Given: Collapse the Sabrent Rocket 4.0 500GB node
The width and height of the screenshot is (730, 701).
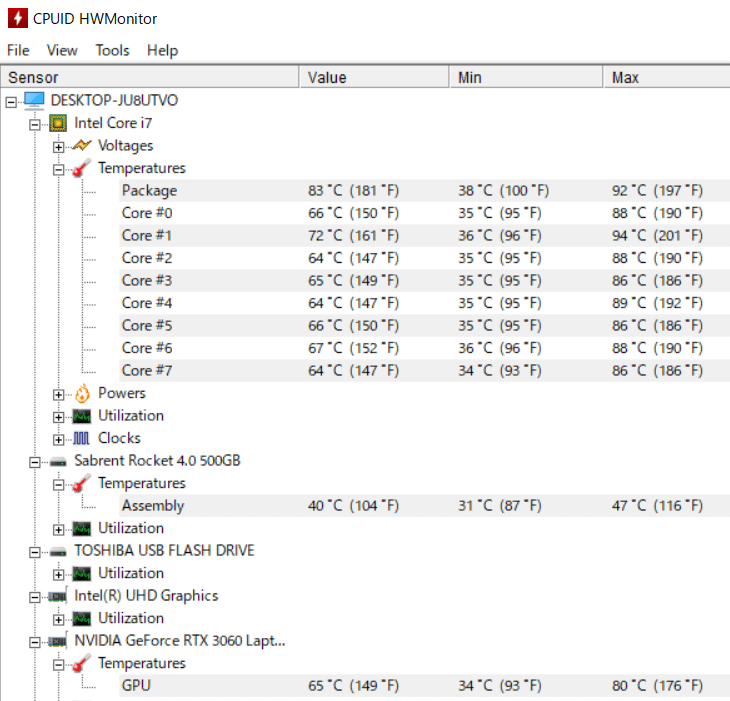Looking at the screenshot, I should (34, 462).
